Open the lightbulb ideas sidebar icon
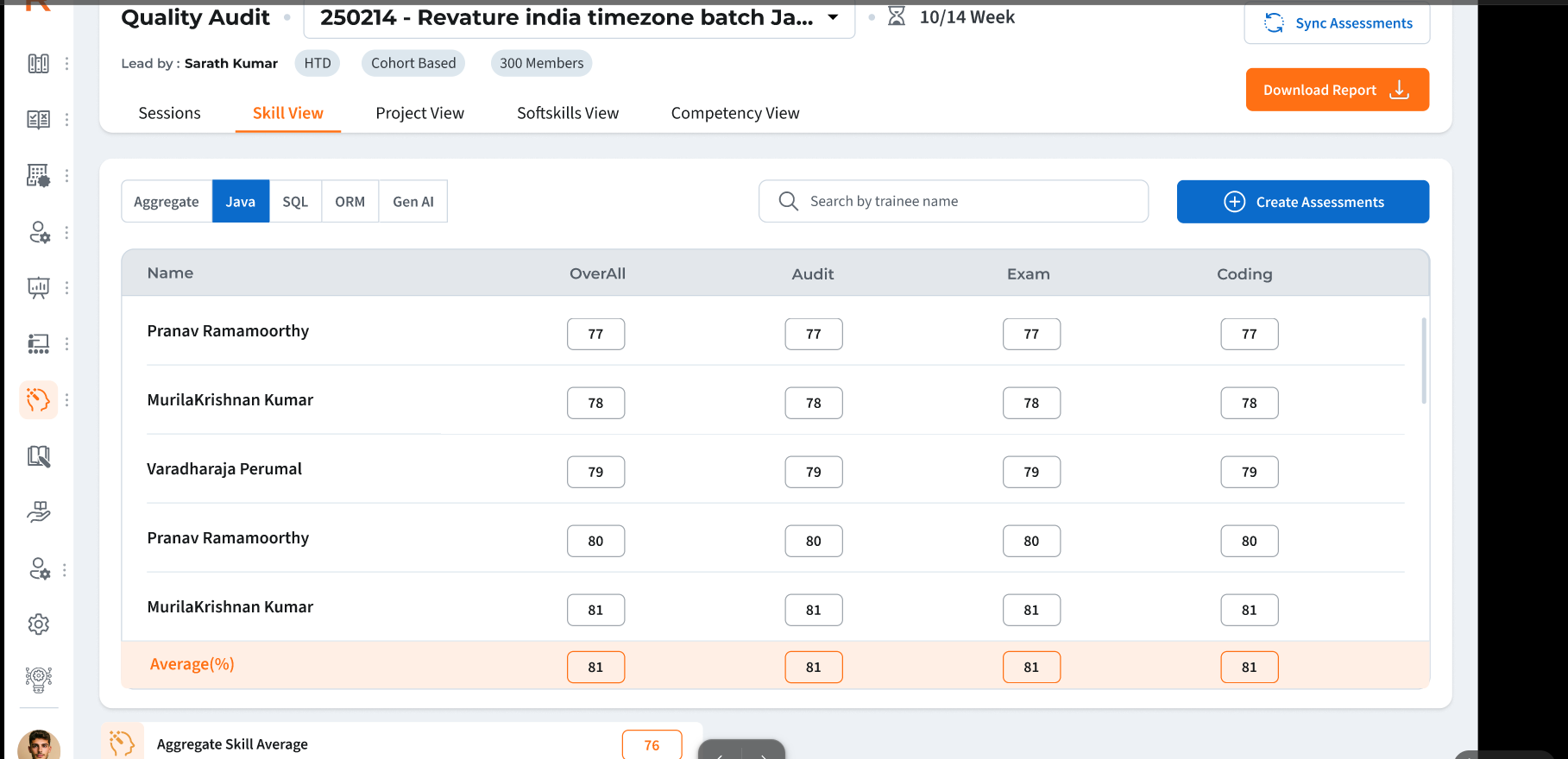Image resolution: width=1568 pixels, height=759 pixels. pyautogui.click(x=39, y=680)
